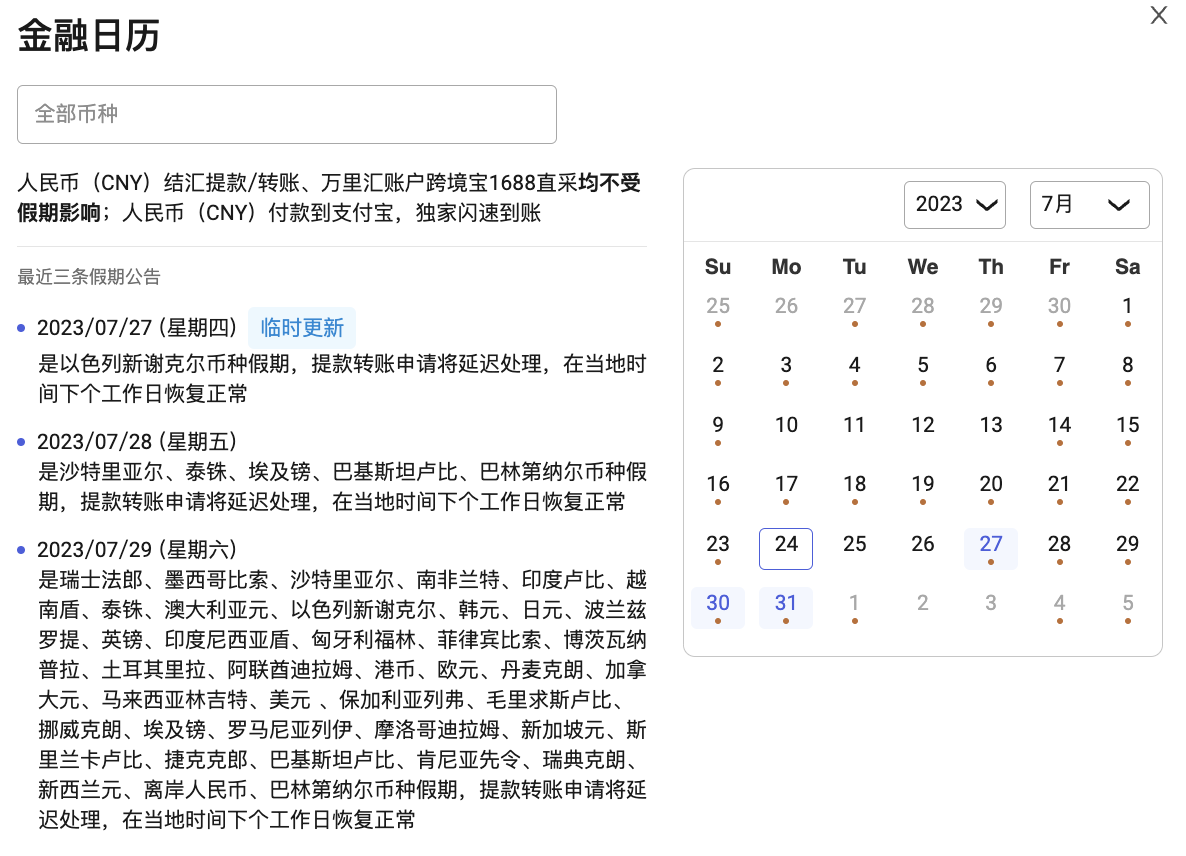Close the 金融日历 dialog
This screenshot has width=1186, height=856.
click(1158, 15)
